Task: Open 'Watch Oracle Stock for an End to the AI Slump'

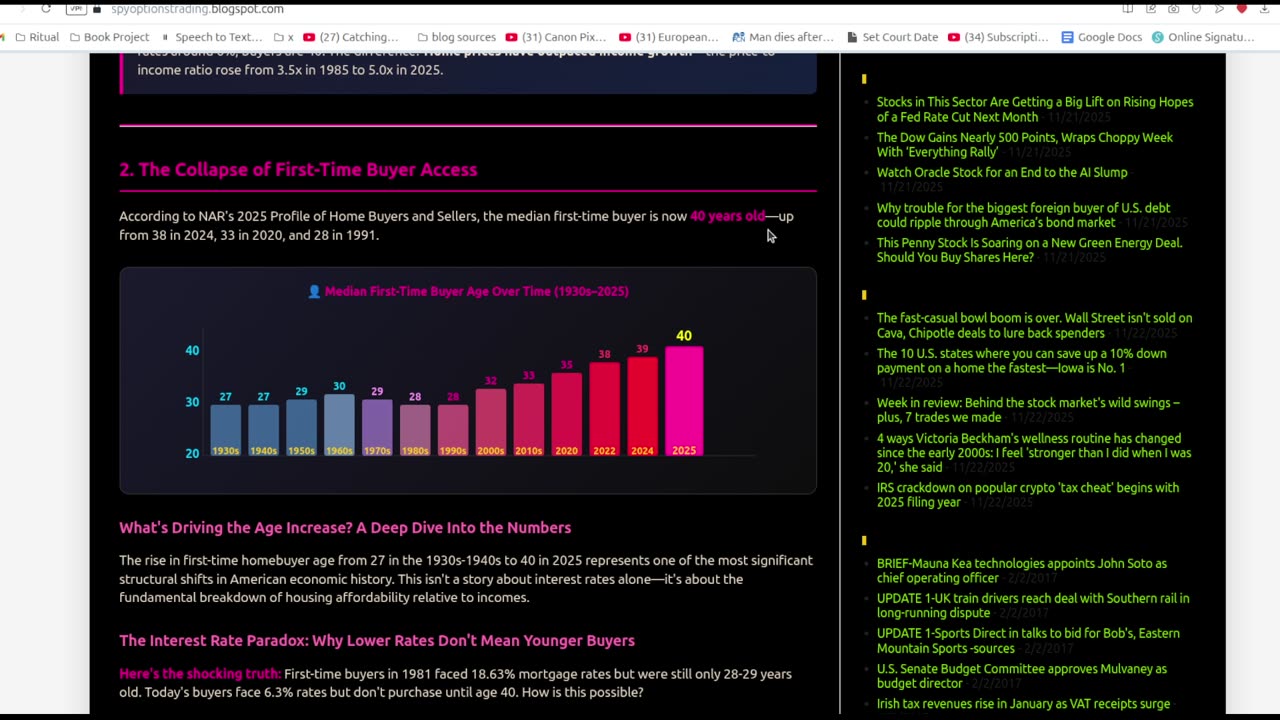Action: click(x=1002, y=172)
